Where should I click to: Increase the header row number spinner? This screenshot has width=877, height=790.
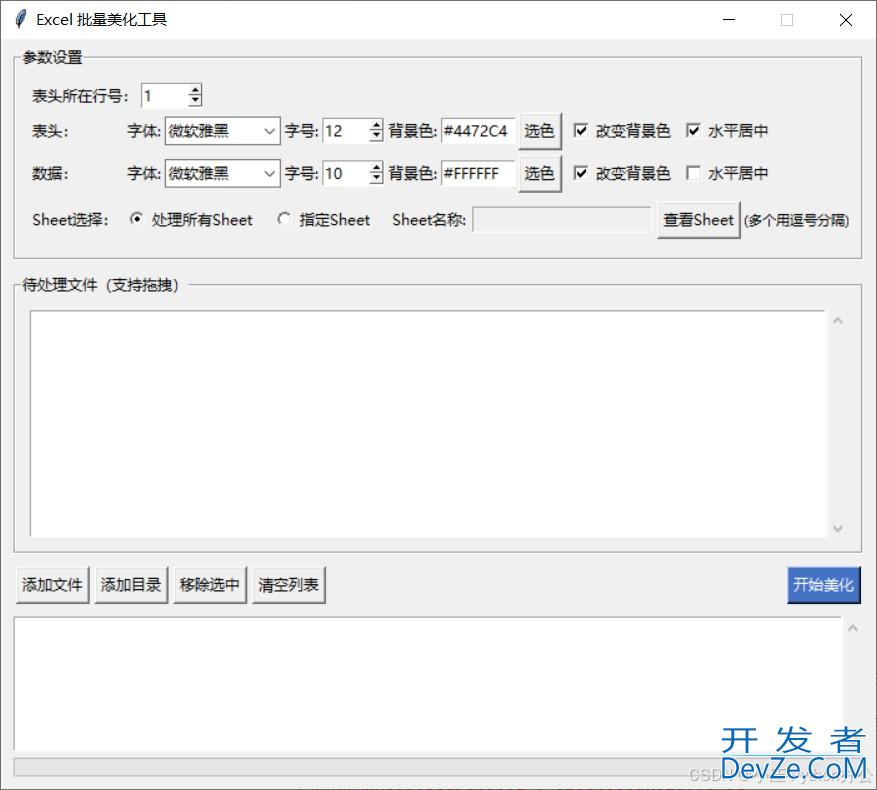[195, 90]
